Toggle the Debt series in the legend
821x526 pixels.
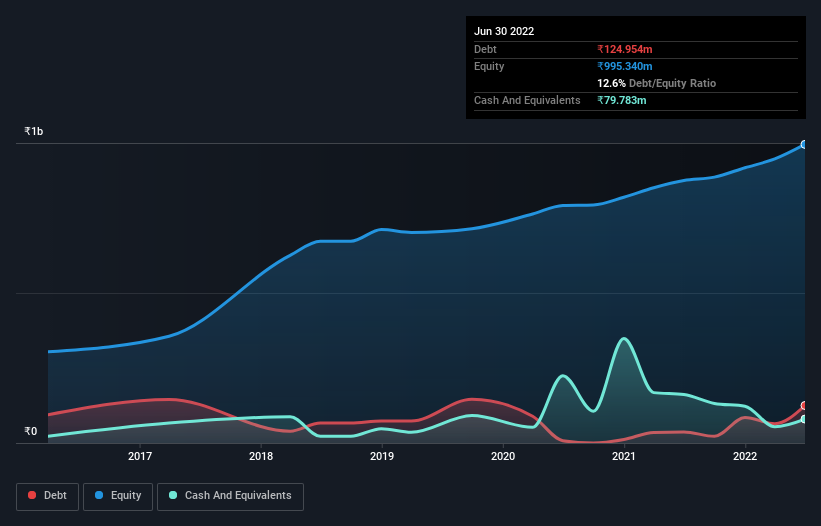coord(47,496)
